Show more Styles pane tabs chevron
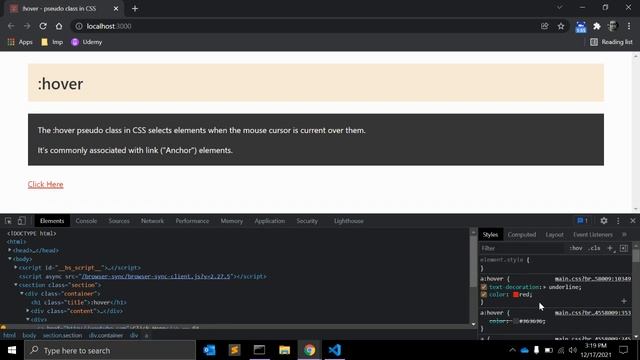Image resolution: width=640 pixels, height=360 pixels. [624, 234]
